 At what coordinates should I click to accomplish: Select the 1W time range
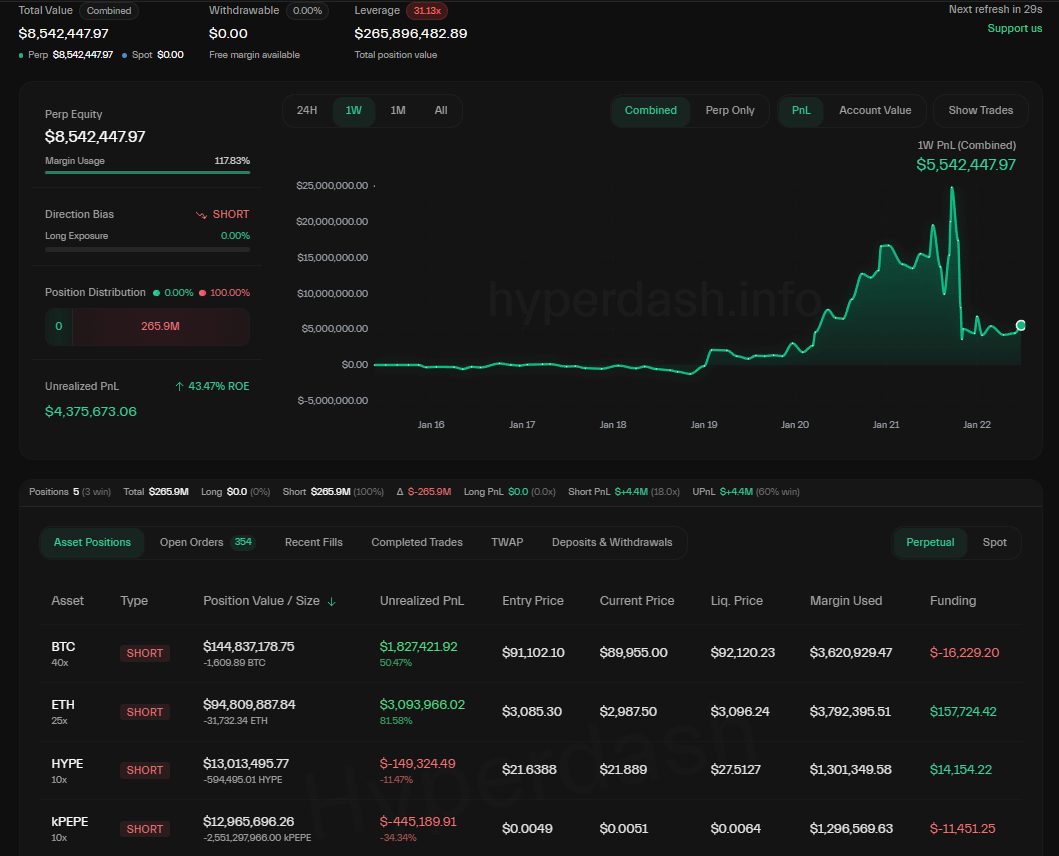[353, 110]
